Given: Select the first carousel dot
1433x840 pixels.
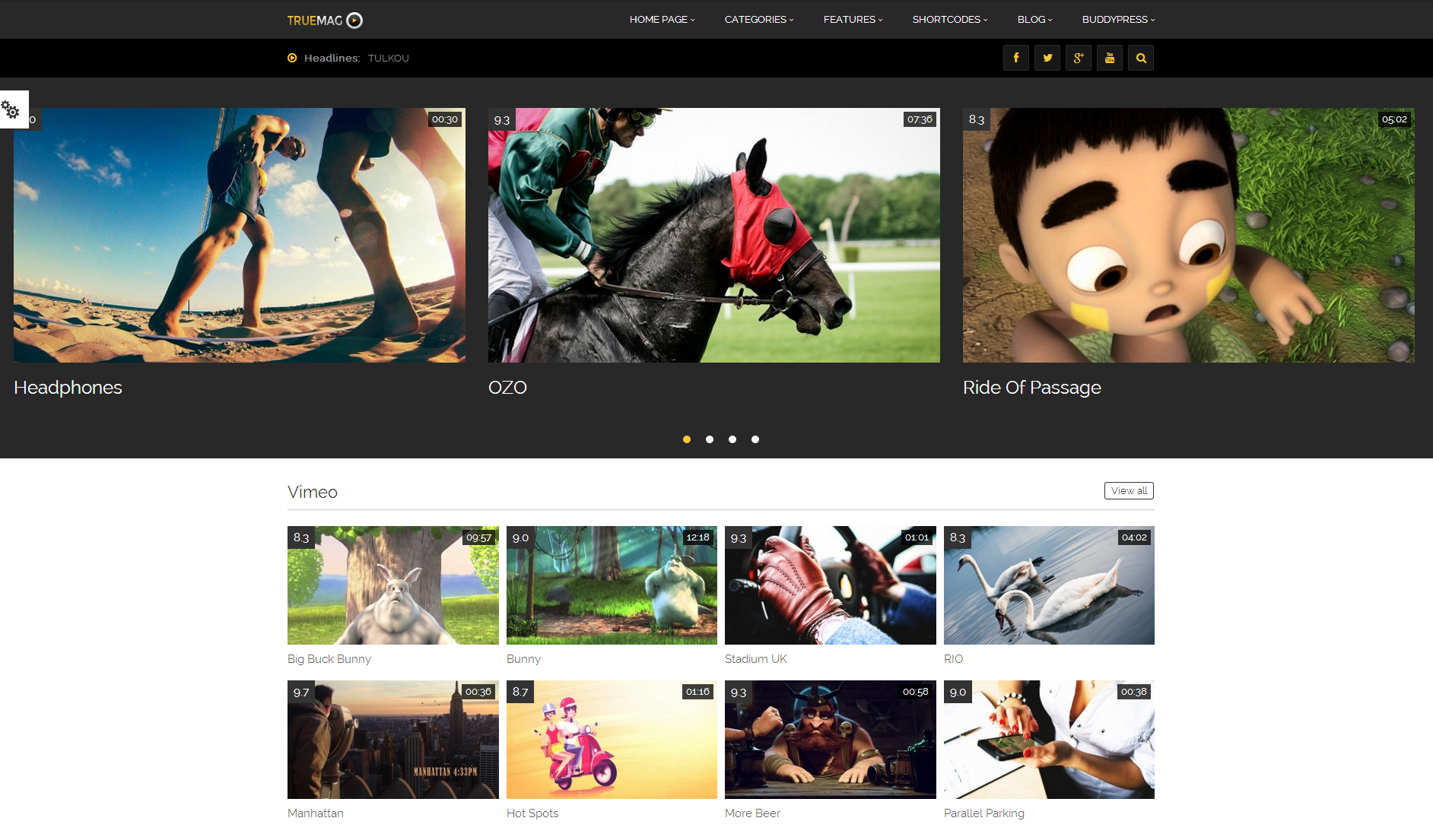Looking at the screenshot, I should tap(687, 439).
